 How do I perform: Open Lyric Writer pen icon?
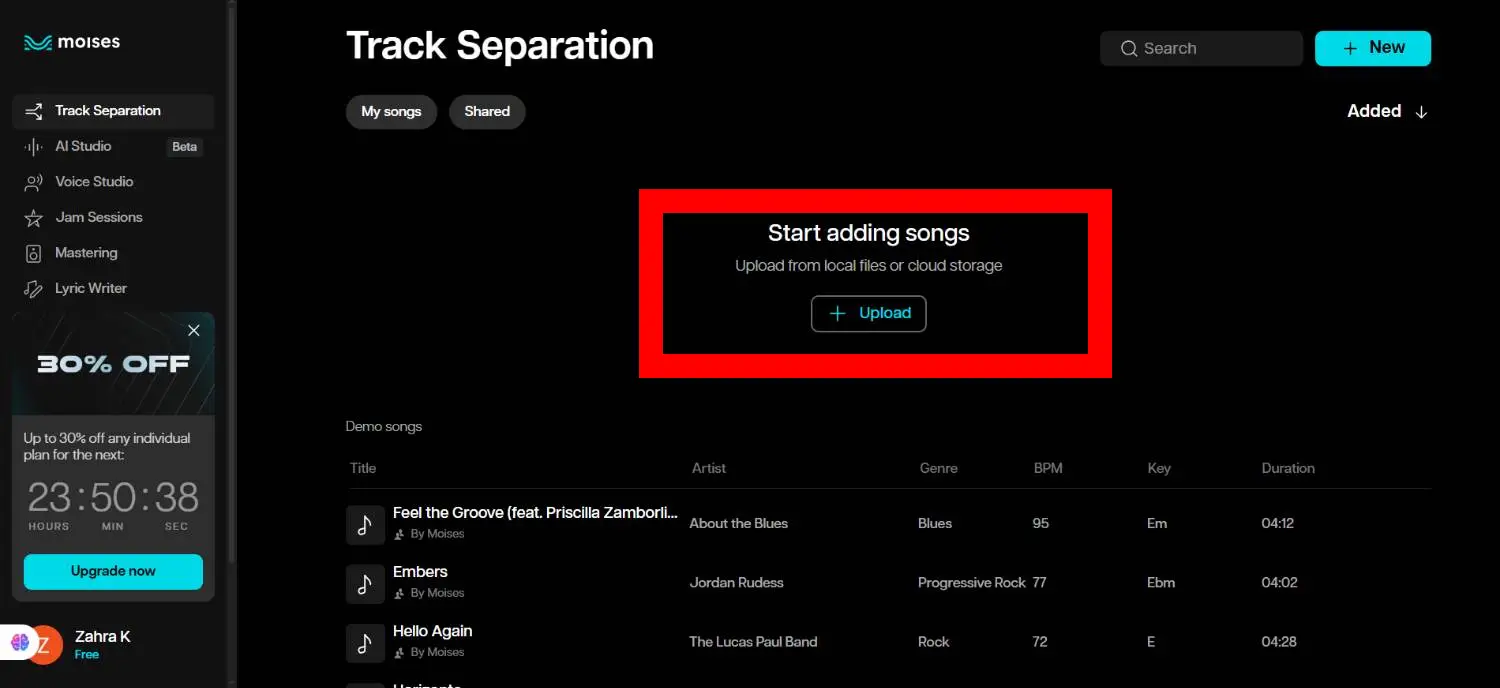click(34, 289)
